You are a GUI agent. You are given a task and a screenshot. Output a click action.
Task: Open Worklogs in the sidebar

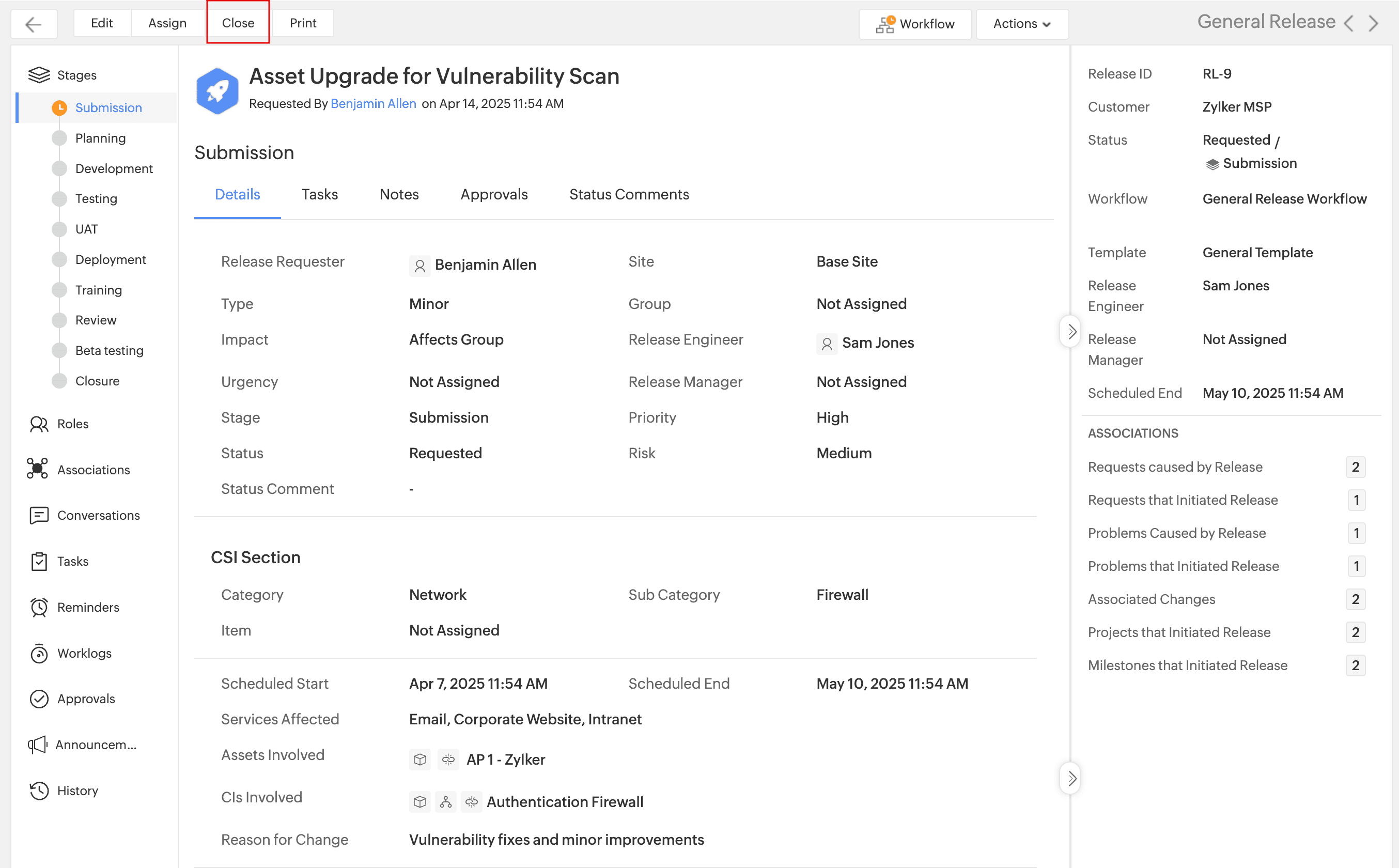(84, 653)
